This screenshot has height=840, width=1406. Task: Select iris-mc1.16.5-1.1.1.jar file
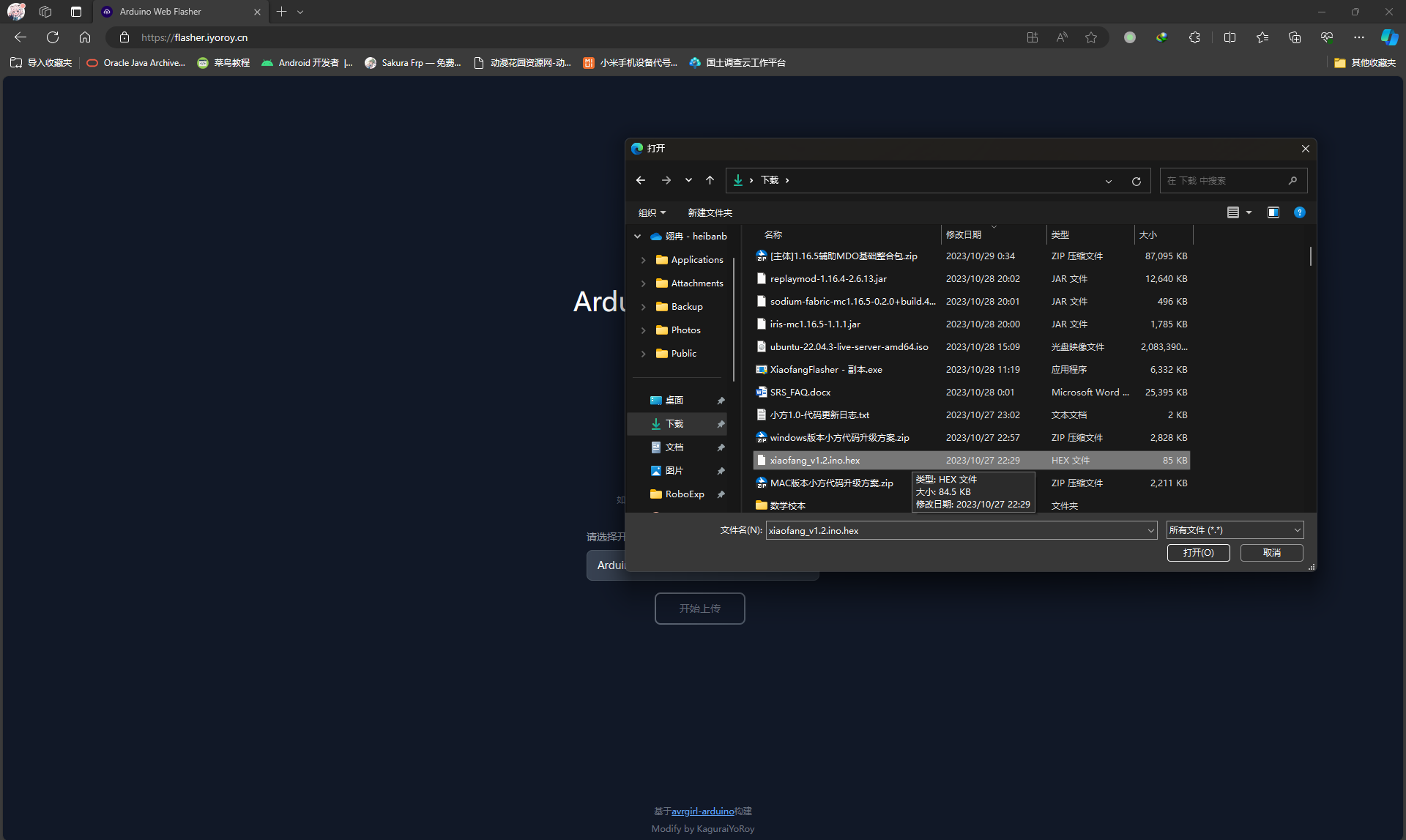coord(971,324)
